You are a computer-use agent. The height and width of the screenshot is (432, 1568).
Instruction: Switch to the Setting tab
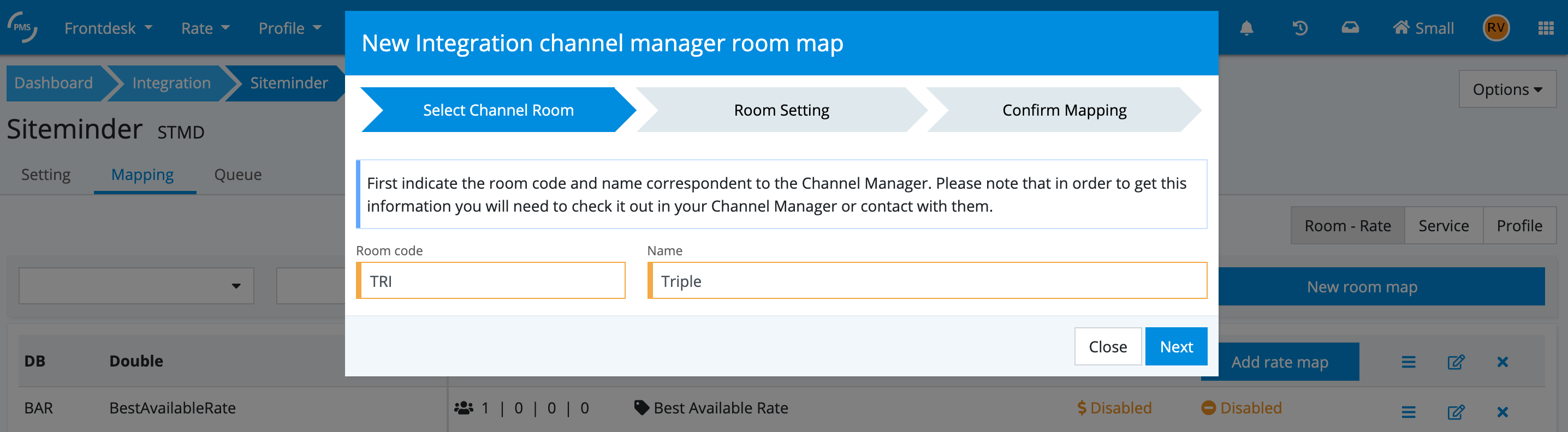click(46, 175)
